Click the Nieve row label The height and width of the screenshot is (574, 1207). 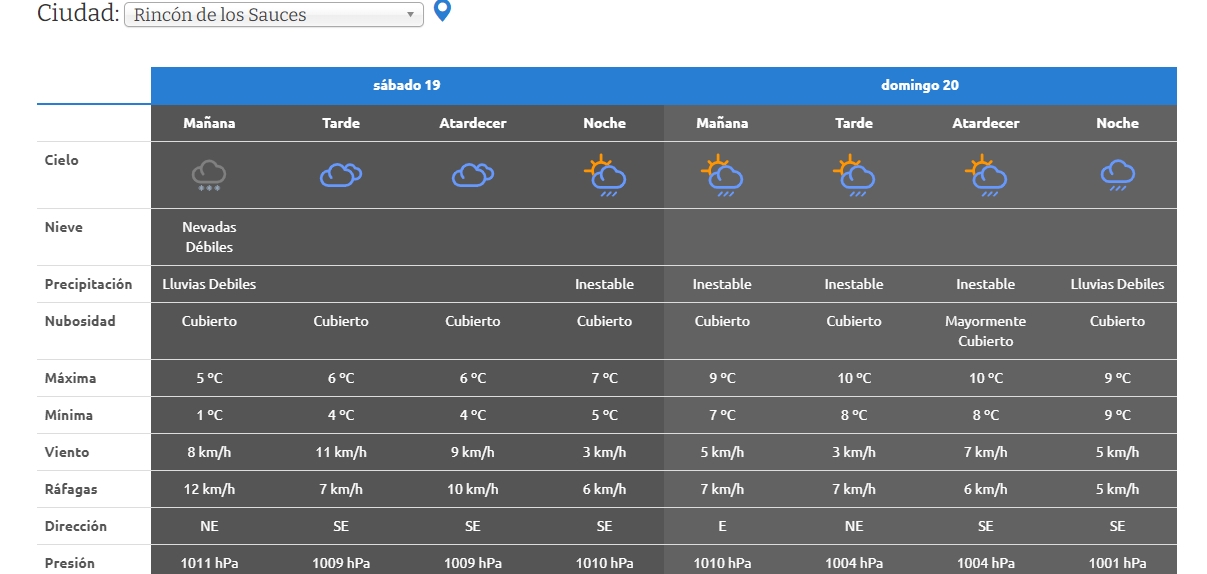63,227
